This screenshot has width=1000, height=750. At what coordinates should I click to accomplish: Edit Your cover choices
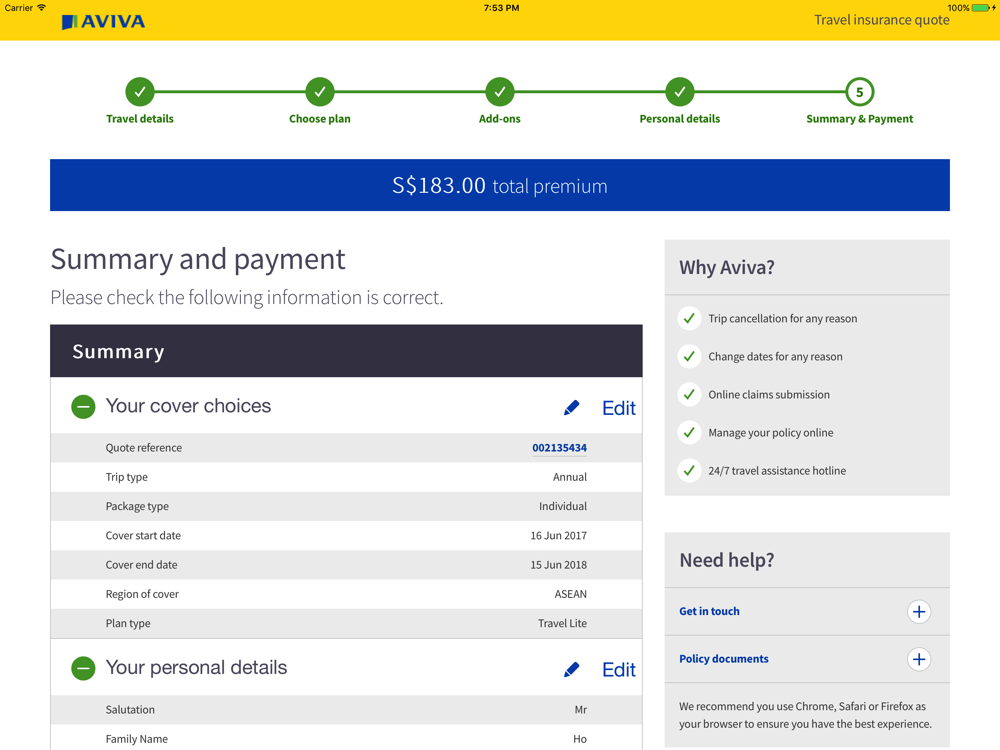[x=619, y=408]
